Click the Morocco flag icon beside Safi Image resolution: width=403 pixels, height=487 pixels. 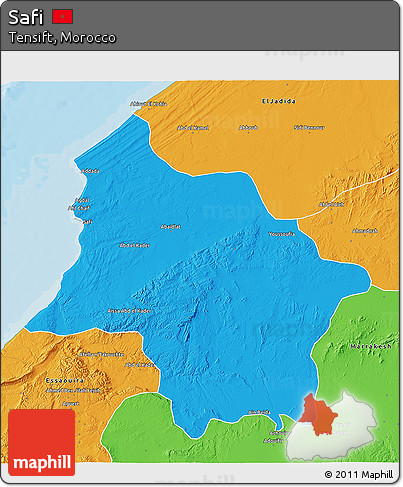pyautogui.click(x=62, y=17)
